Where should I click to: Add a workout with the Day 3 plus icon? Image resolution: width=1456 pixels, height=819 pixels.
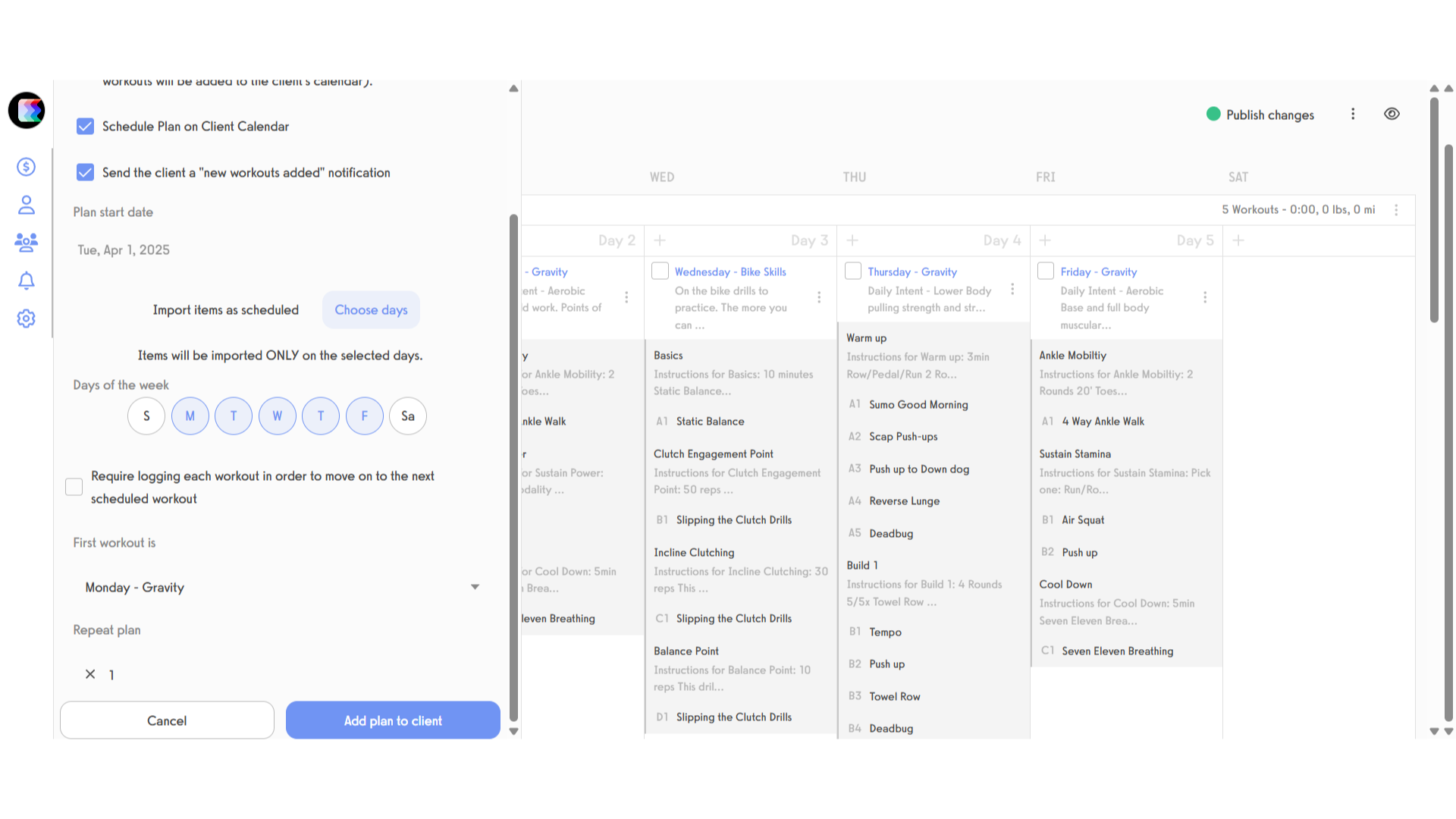coord(660,240)
